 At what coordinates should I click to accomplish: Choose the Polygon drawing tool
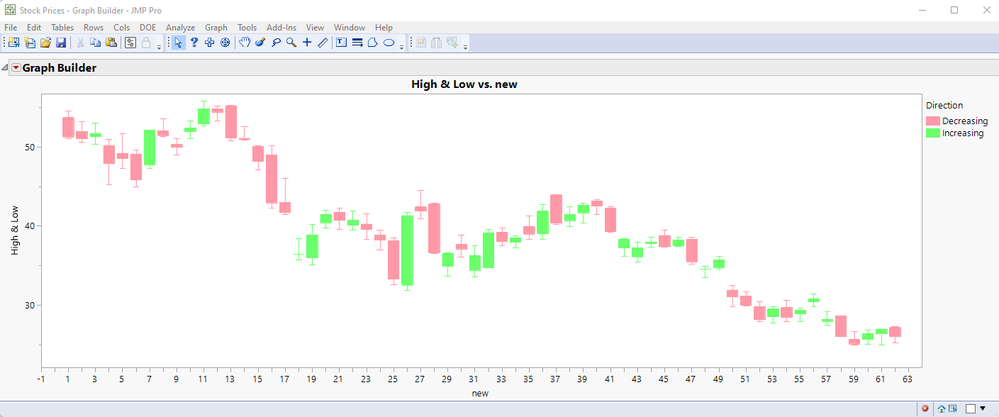(x=373, y=43)
